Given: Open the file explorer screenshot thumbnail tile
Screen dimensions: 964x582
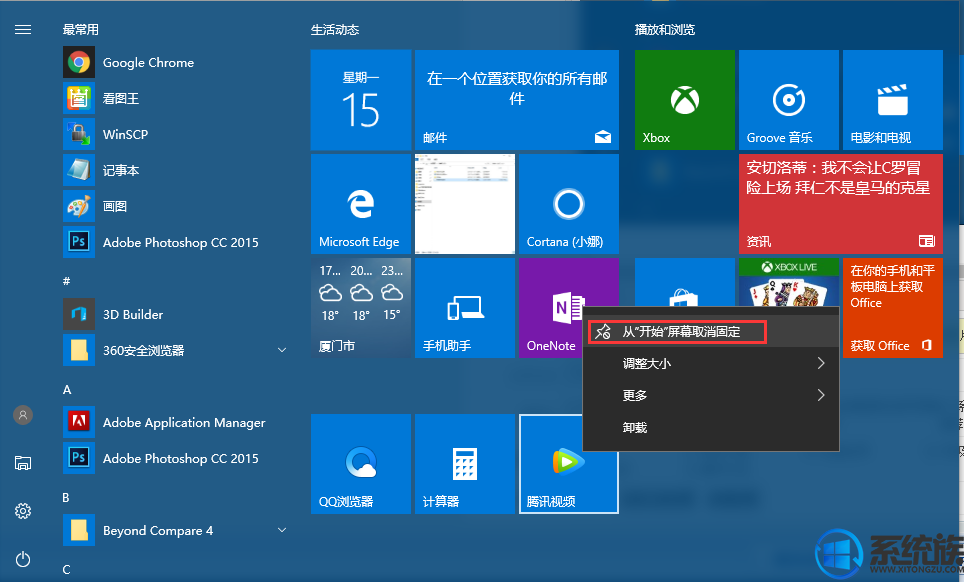Looking at the screenshot, I should (x=465, y=204).
